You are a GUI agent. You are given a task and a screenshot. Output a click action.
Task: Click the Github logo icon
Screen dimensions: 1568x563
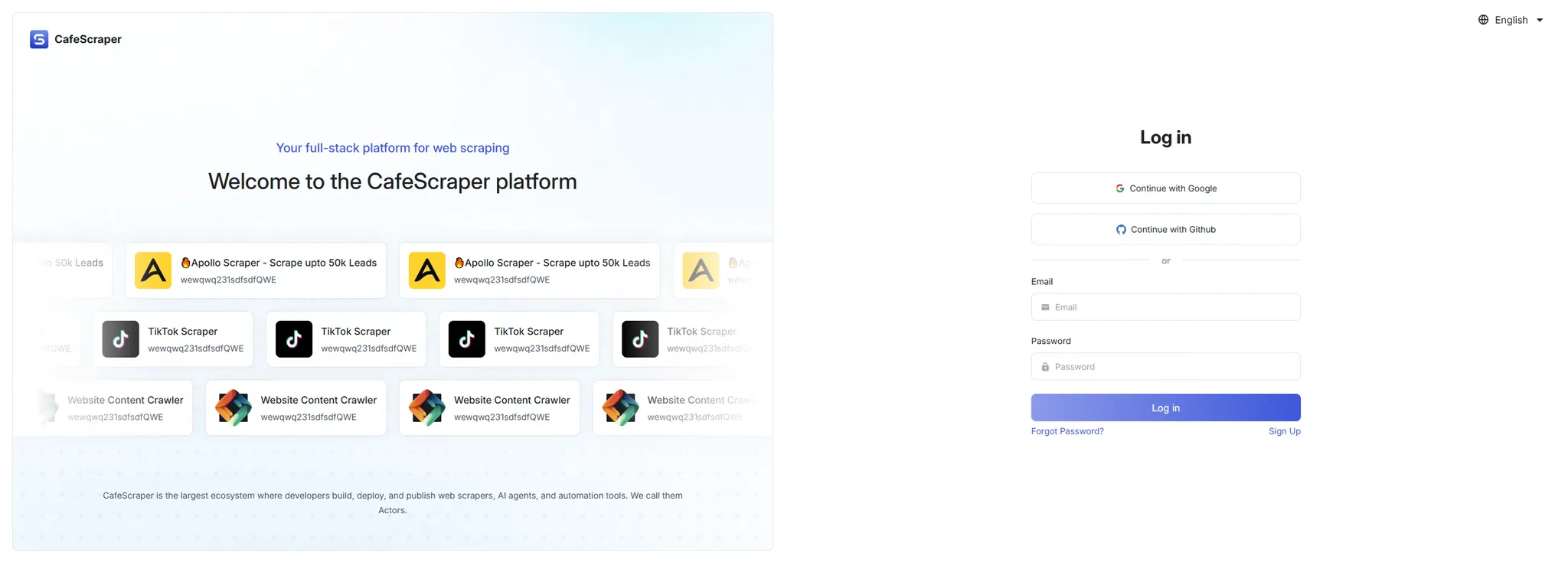click(x=1121, y=230)
